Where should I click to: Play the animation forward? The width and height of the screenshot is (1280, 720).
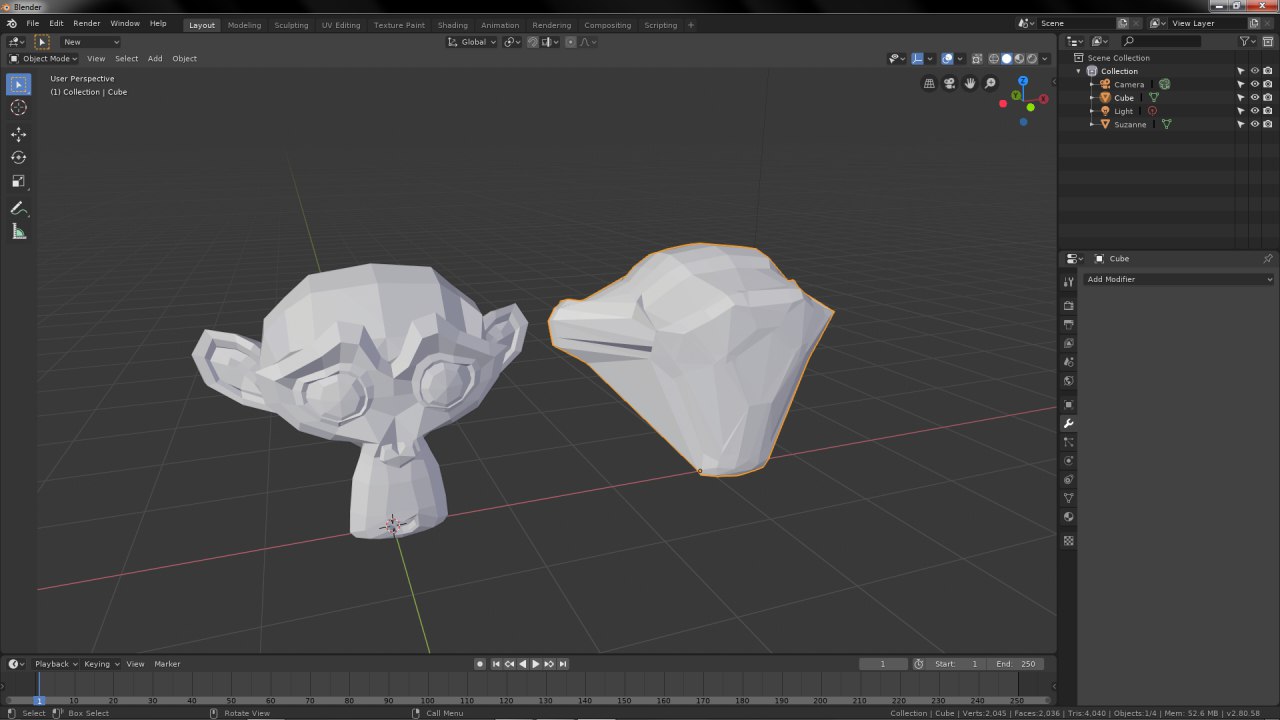pos(536,664)
